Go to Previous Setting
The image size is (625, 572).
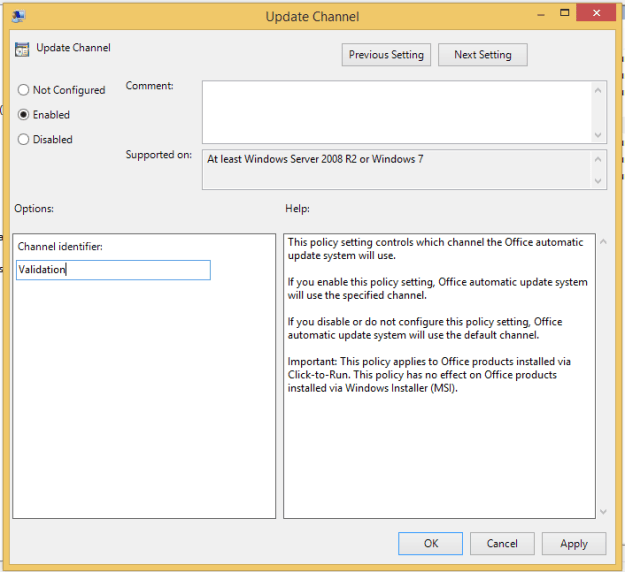click(x=386, y=55)
